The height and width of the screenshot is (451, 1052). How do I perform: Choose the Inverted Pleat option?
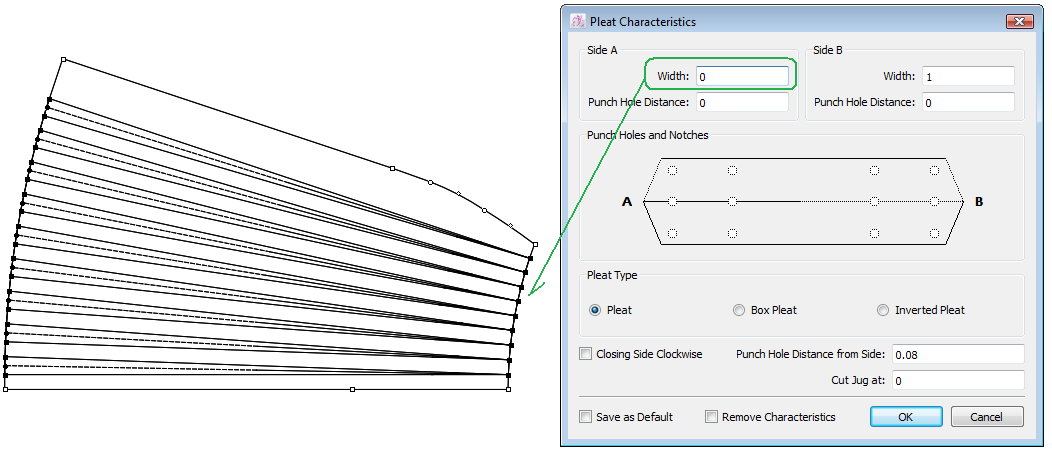pos(883,310)
